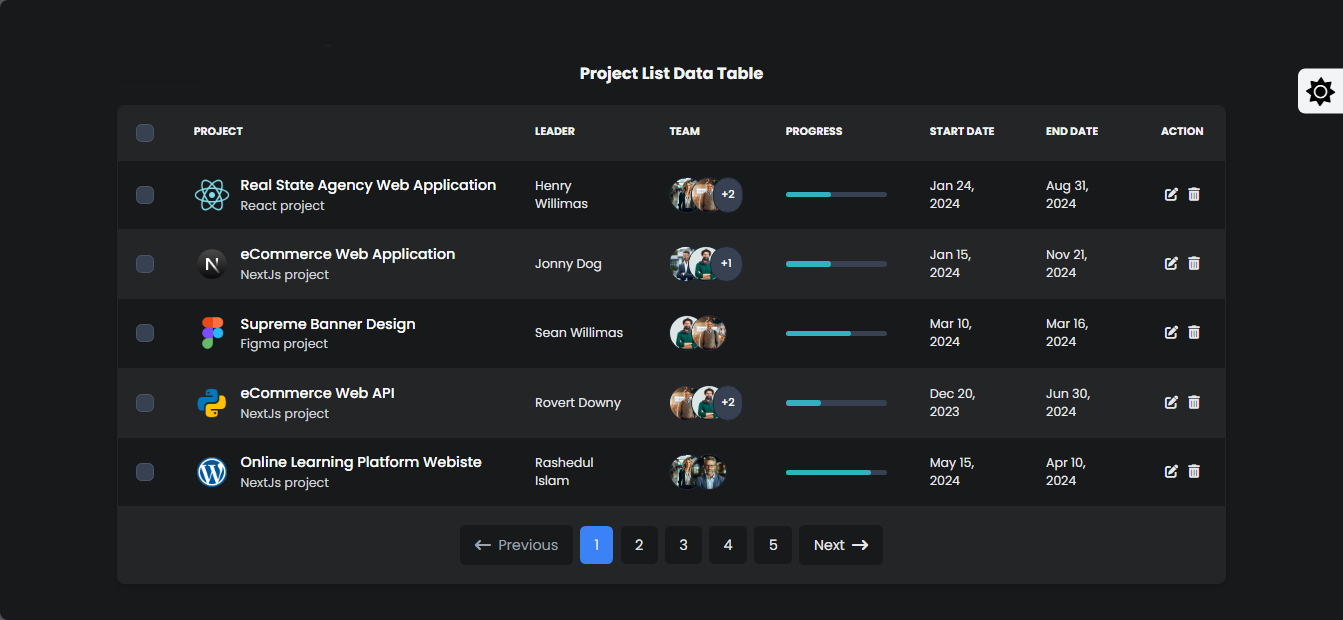Click the Next page button
Viewport: 1343px width, 620px height.
coord(840,545)
